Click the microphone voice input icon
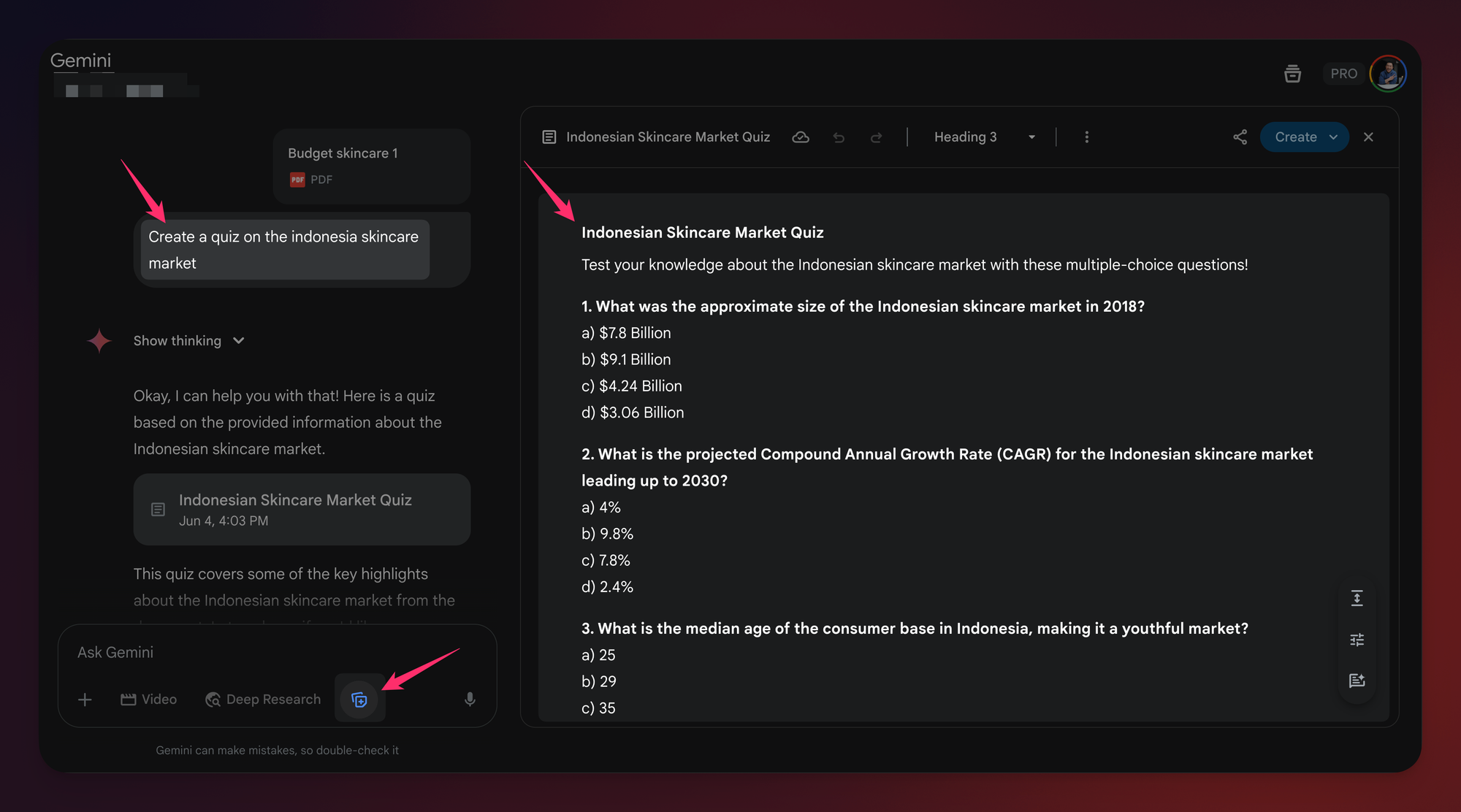Image resolution: width=1461 pixels, height=812 pixels. coord(470,700)
